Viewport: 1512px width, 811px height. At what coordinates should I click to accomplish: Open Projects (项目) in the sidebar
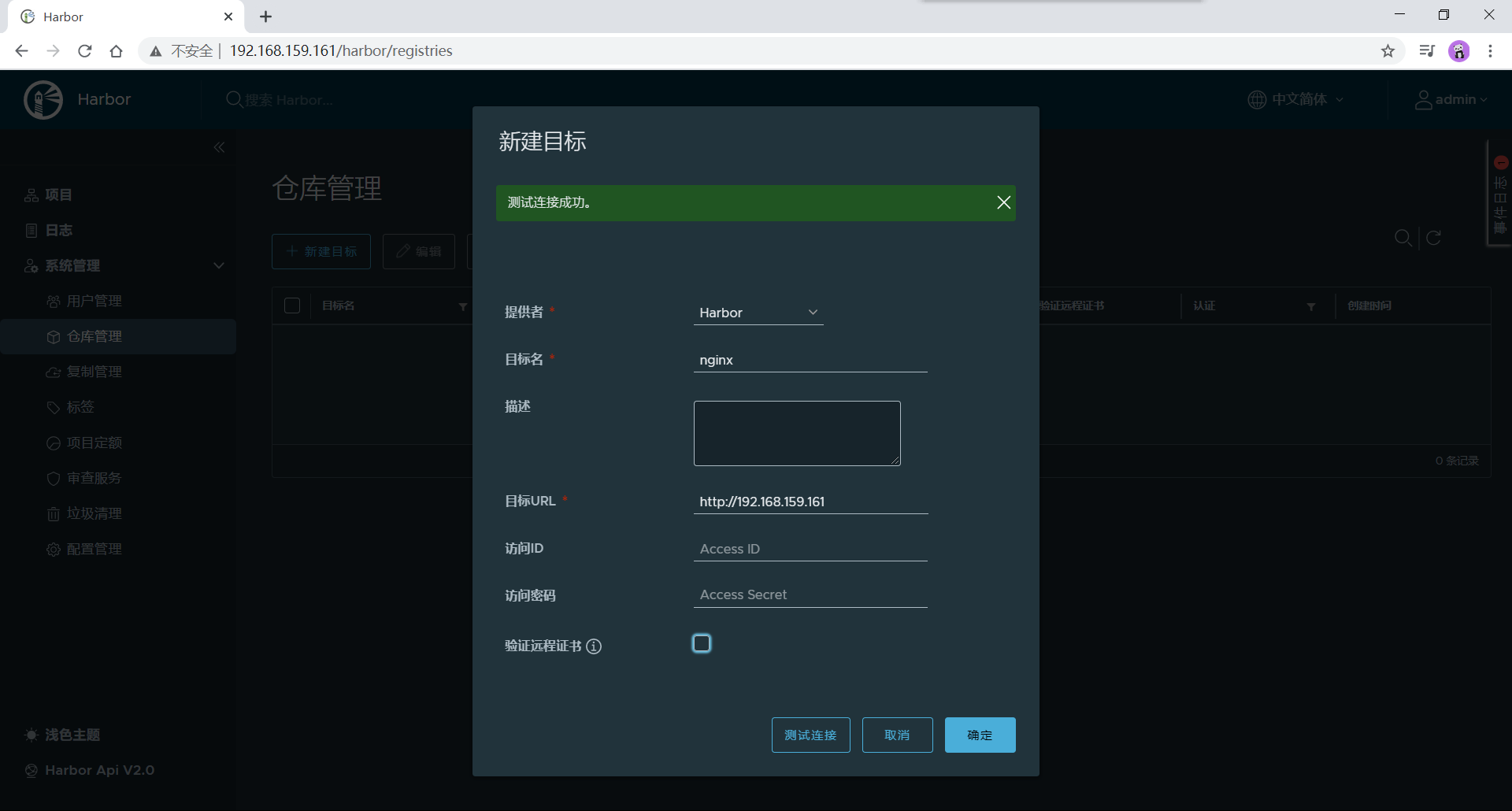coord(49,194)
